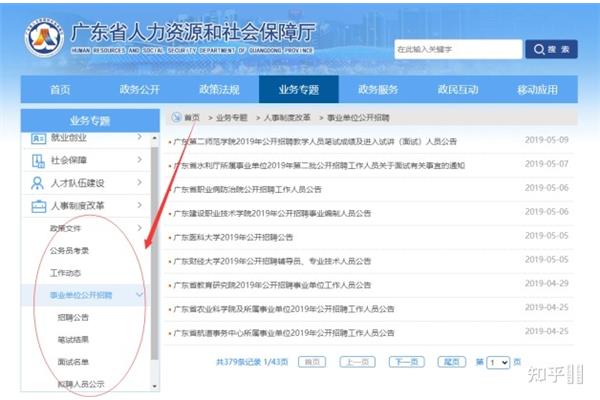The width and height of the screenshot is (600, 400).
Task: Select the 业务专题 navigation tab
Action: 299,90
